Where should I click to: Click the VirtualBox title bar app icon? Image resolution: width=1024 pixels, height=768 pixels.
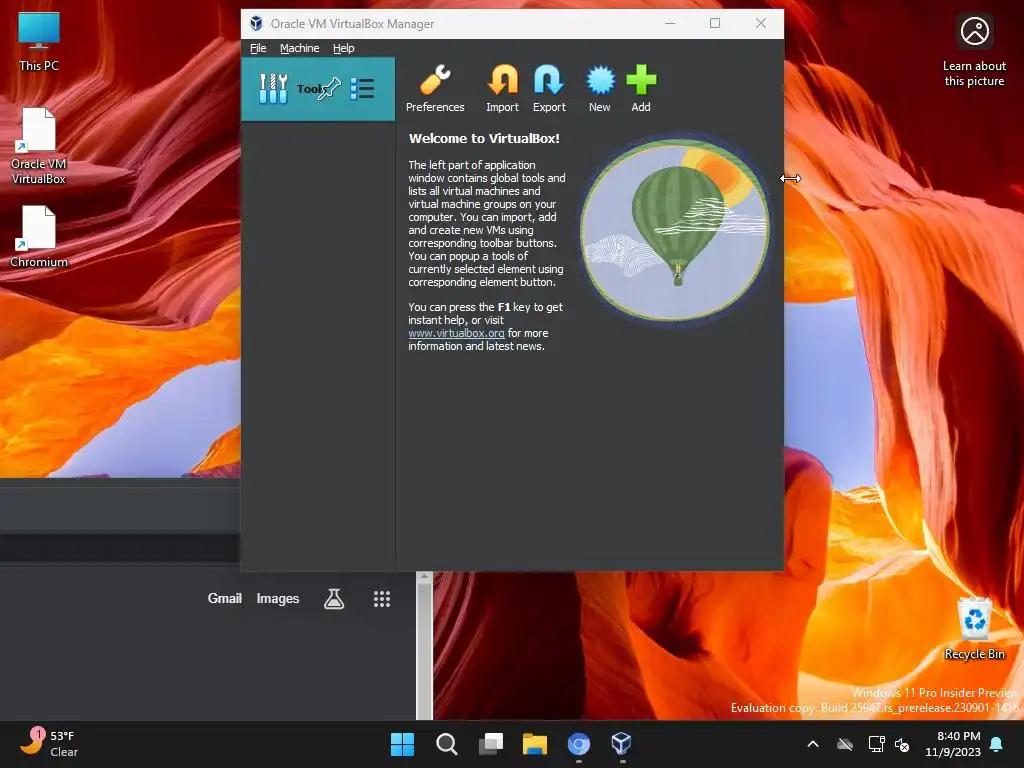click(256, 24)
